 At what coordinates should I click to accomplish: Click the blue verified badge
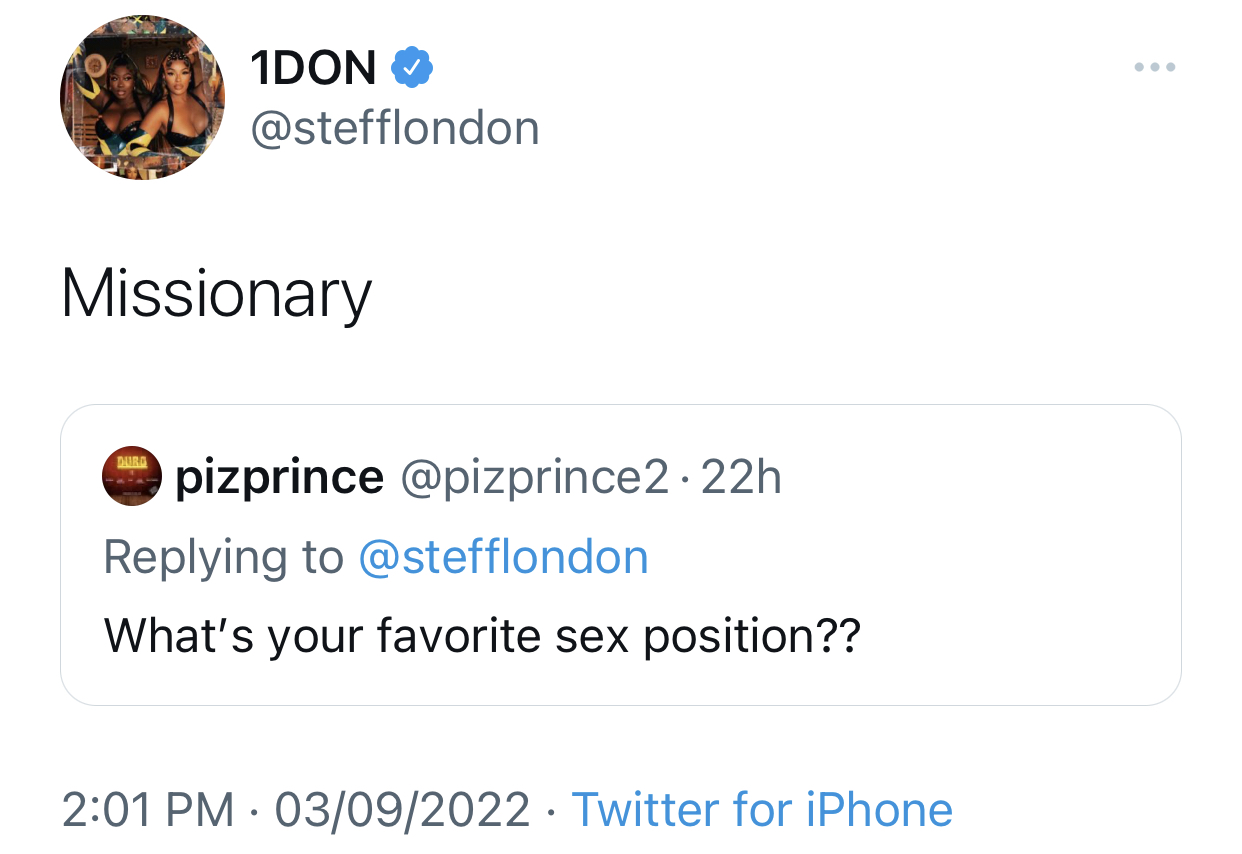pos(411,68)
